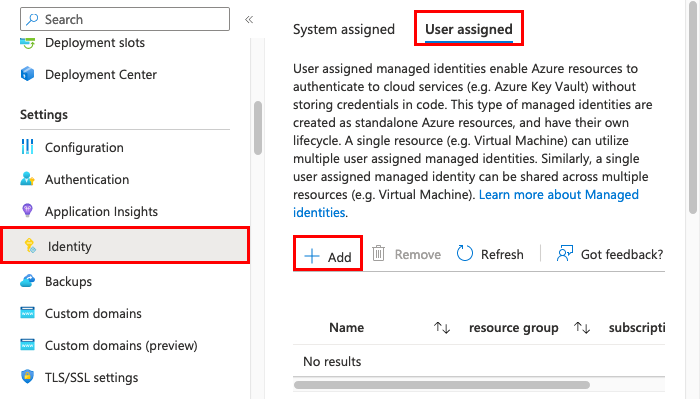
Task: Switch to the System assigned tab
Action: point(344,29)
